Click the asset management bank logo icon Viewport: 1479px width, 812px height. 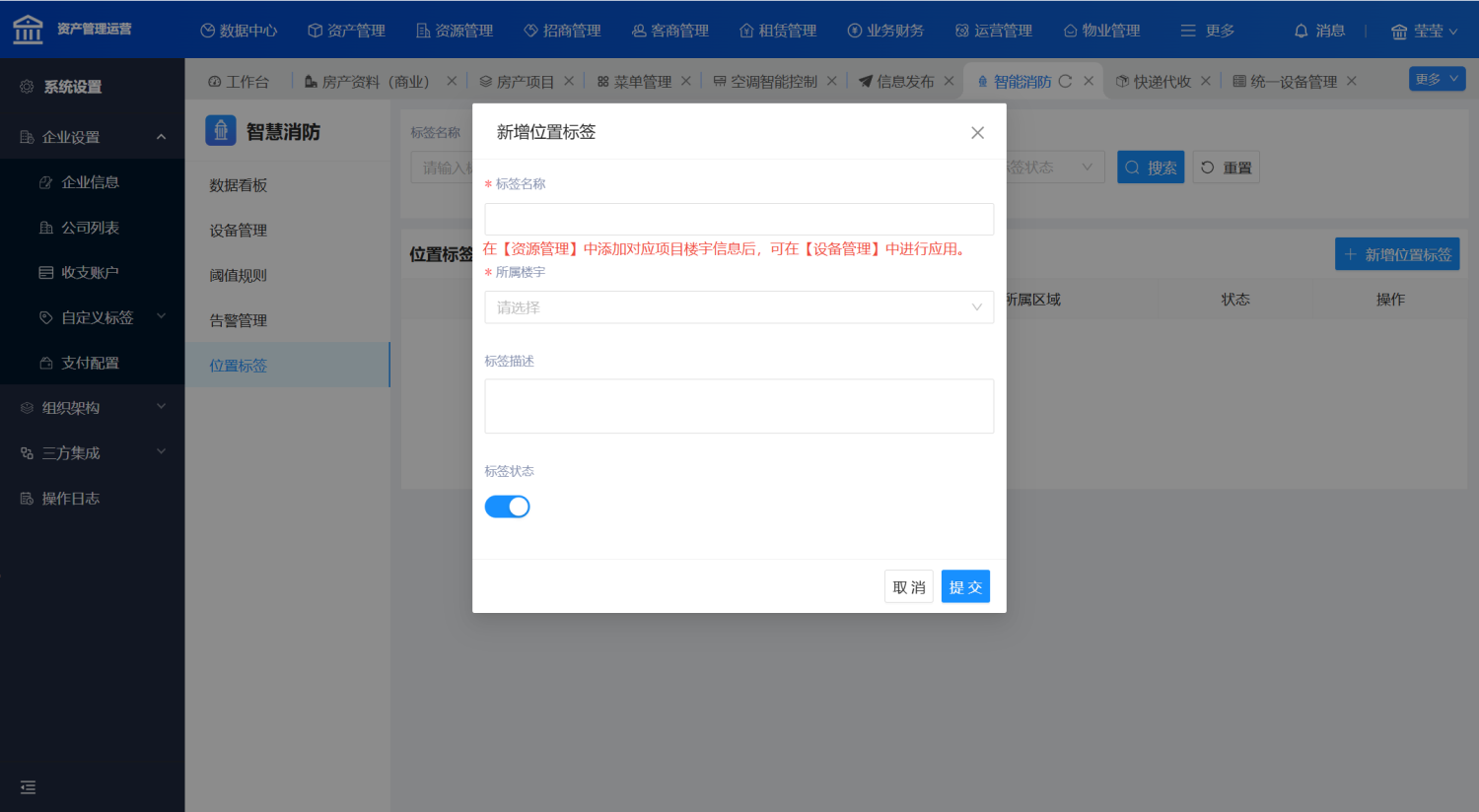coord(28,30)
